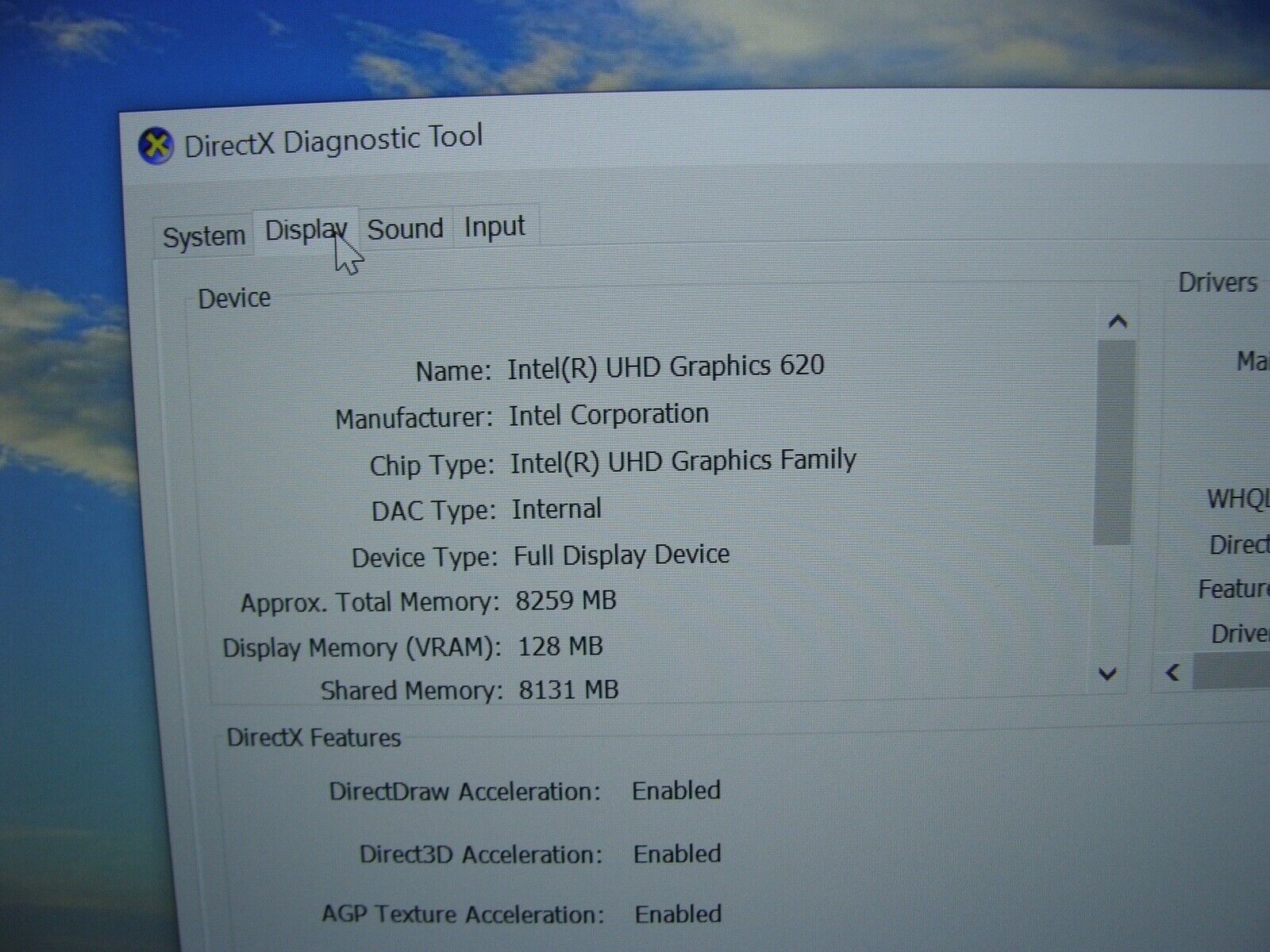Click the 8259 MB total memory value
Image resolution: width=1270 pixels, height=952 pixels.
pyautogui.click(x=566, y=601)
